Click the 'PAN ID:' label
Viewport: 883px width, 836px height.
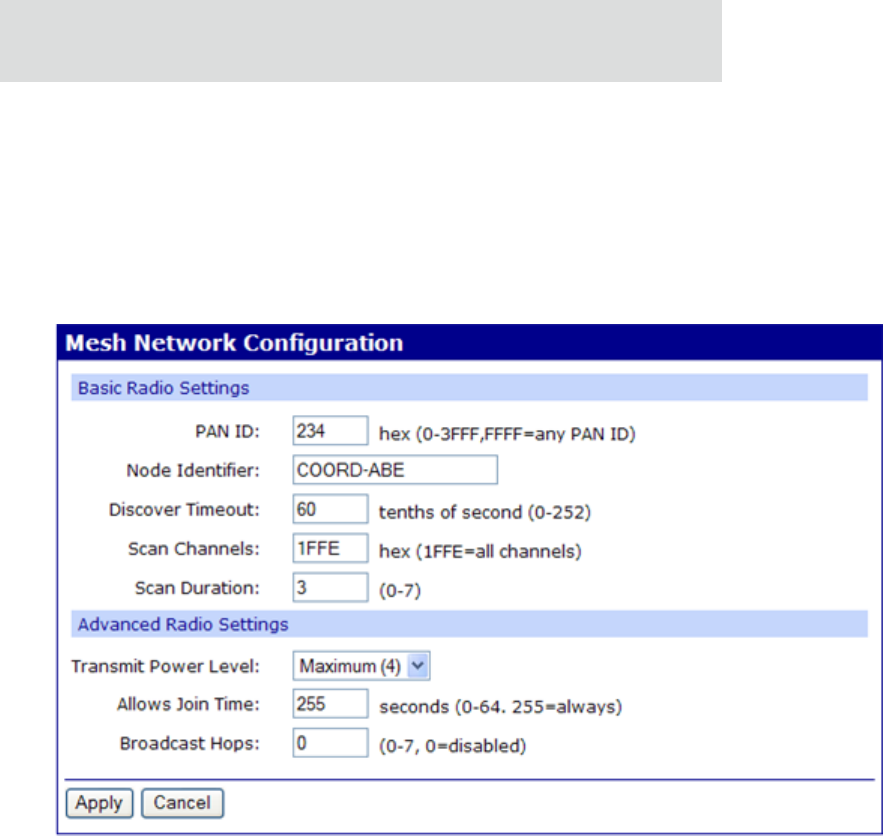tap(227, 432)
